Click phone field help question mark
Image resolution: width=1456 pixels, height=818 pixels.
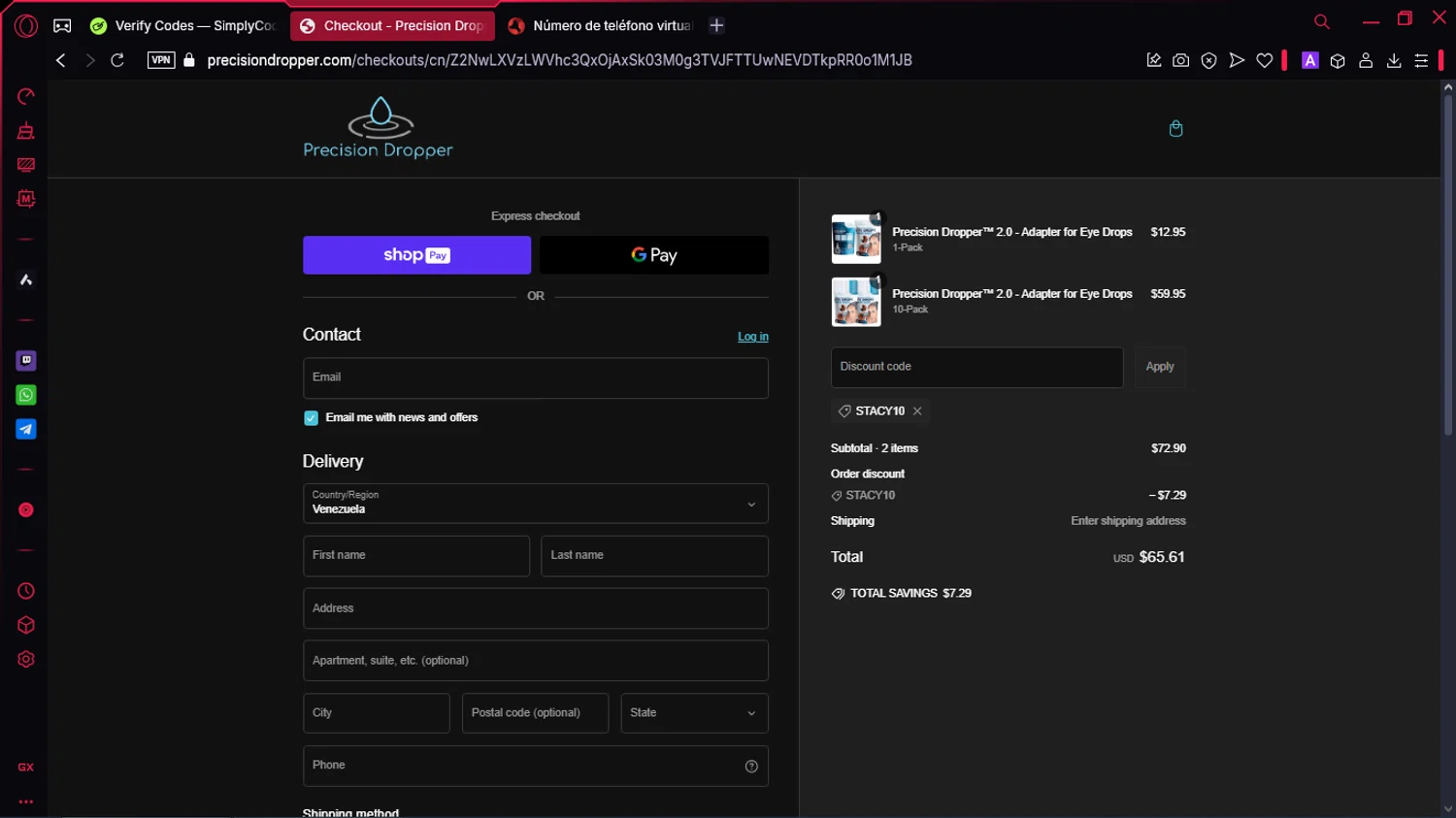tap(751, 767)
